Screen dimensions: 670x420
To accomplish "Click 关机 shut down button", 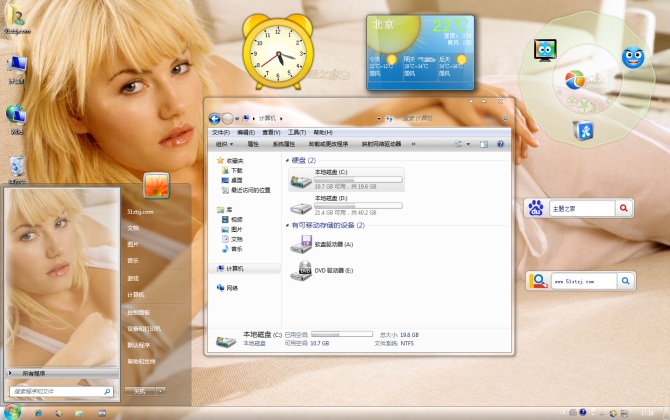I will tap(140, 391).
